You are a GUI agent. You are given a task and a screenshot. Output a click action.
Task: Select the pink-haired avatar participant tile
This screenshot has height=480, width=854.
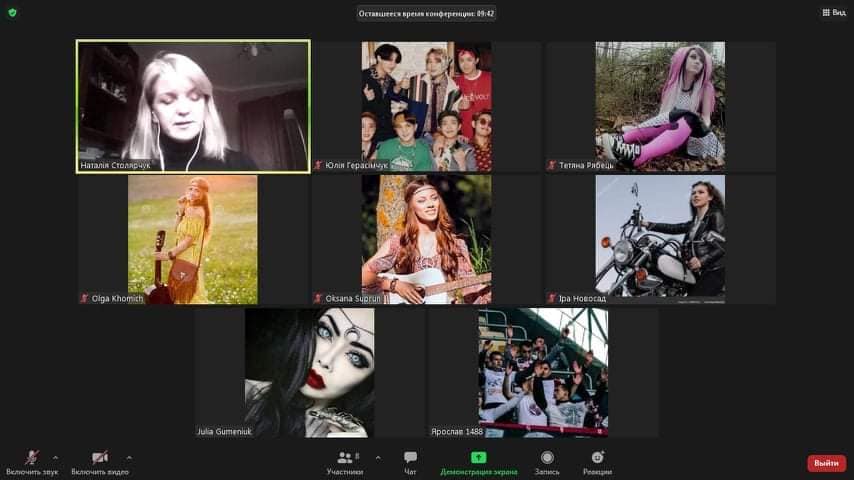pyautogui.click(x=660, y=105)
